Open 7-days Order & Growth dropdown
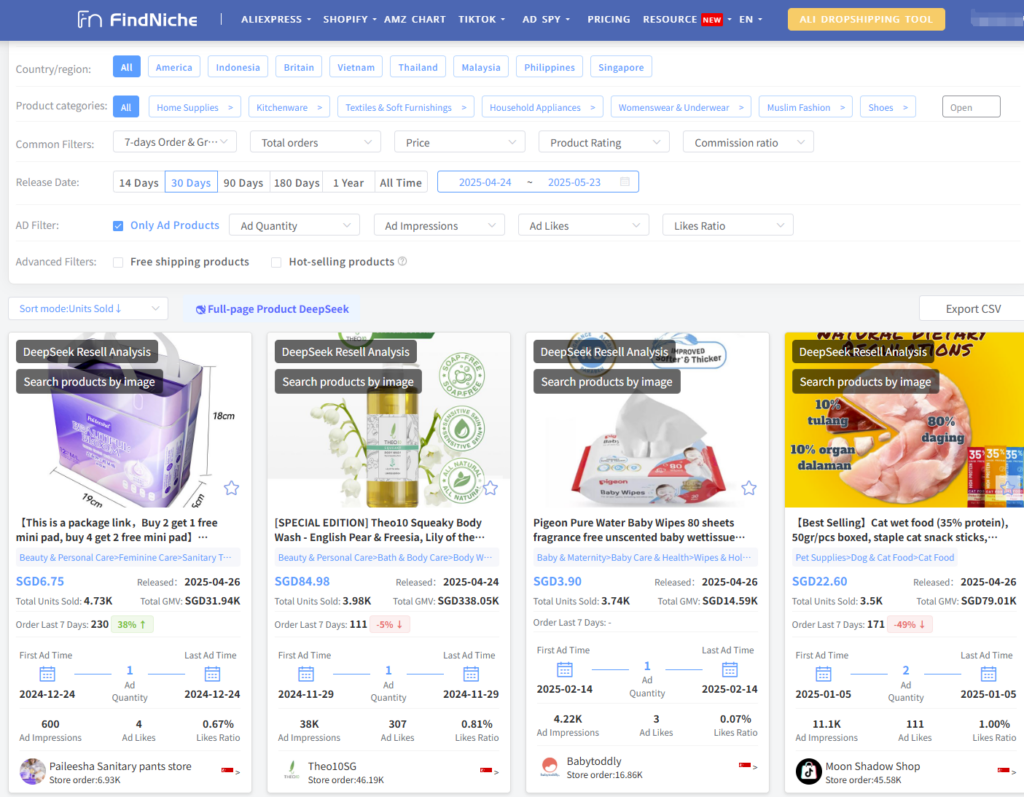Viewport: 1024px width, 797px height. (x=175, y=142)
